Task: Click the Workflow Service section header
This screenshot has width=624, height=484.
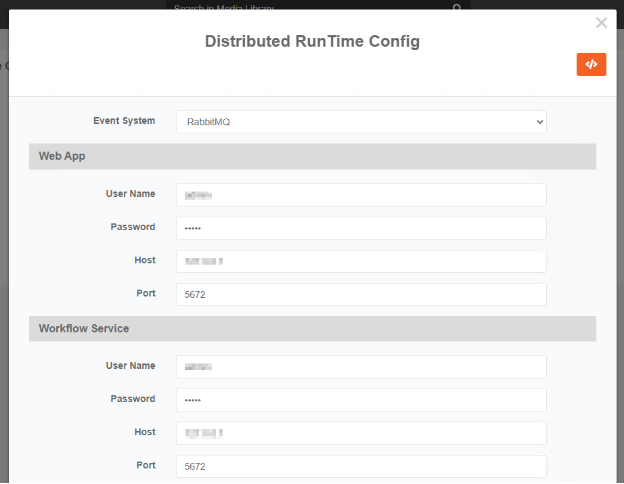Action: coord(312,328)
